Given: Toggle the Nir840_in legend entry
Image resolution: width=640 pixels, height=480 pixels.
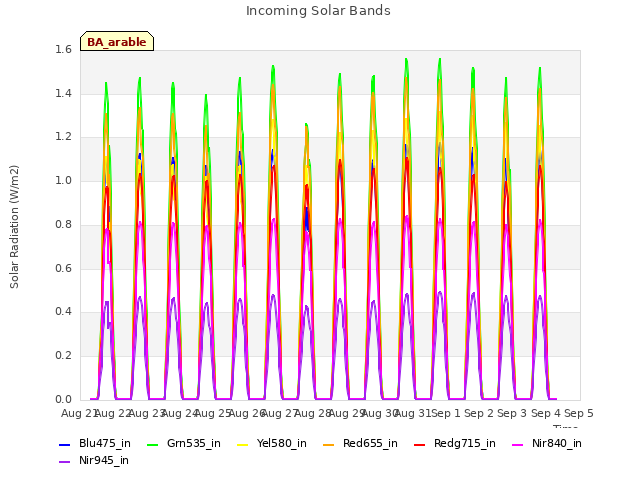Looking at the screenshot, I should [547, 444].
